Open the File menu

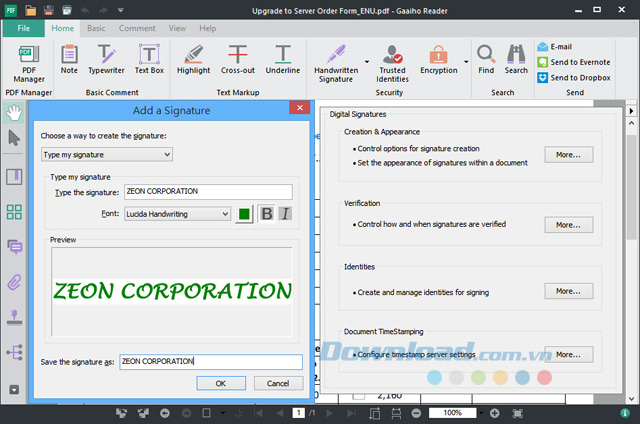tap(24, 28)
